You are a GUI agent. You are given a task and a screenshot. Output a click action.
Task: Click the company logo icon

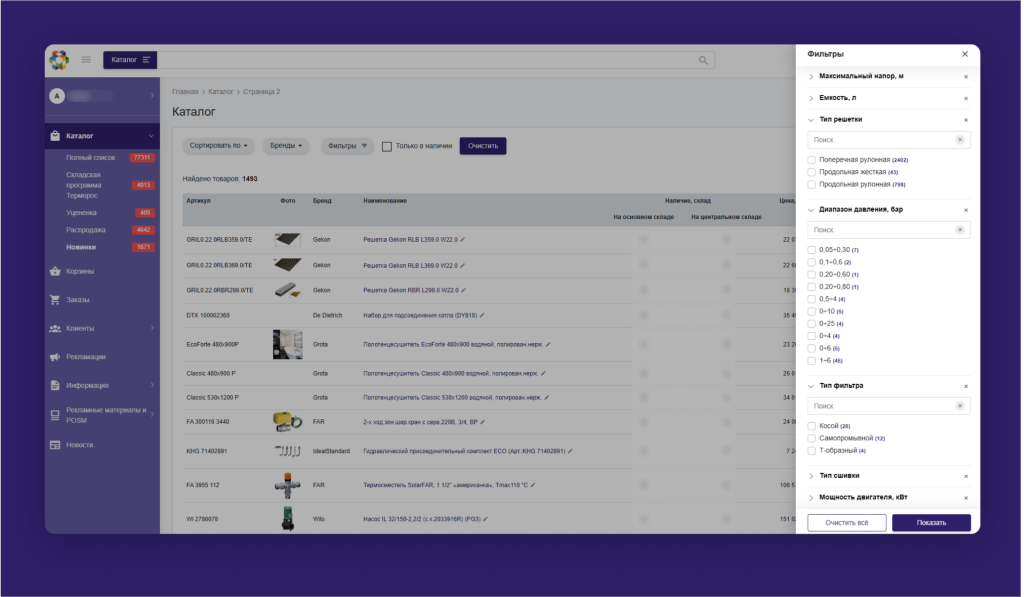pyautogui.click(x=59, y=60)
